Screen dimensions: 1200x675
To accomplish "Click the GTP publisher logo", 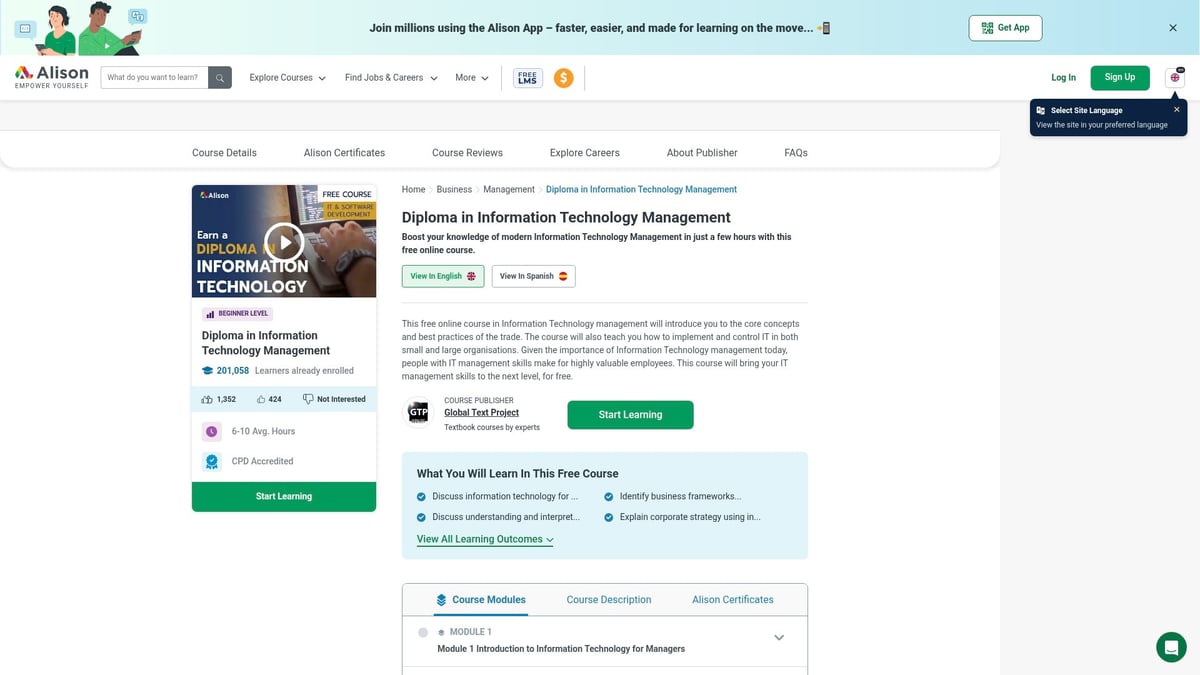I will (x=418, y=413).
